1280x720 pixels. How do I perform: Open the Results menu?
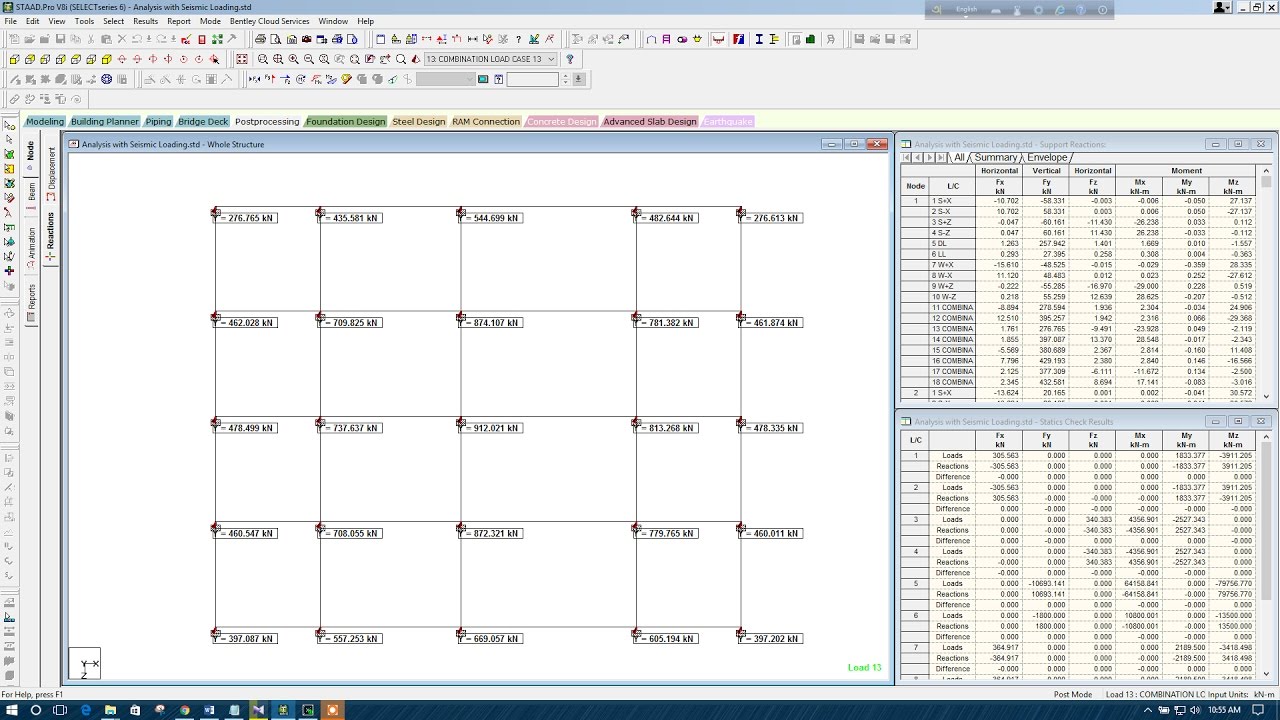[x=147, y=20]
